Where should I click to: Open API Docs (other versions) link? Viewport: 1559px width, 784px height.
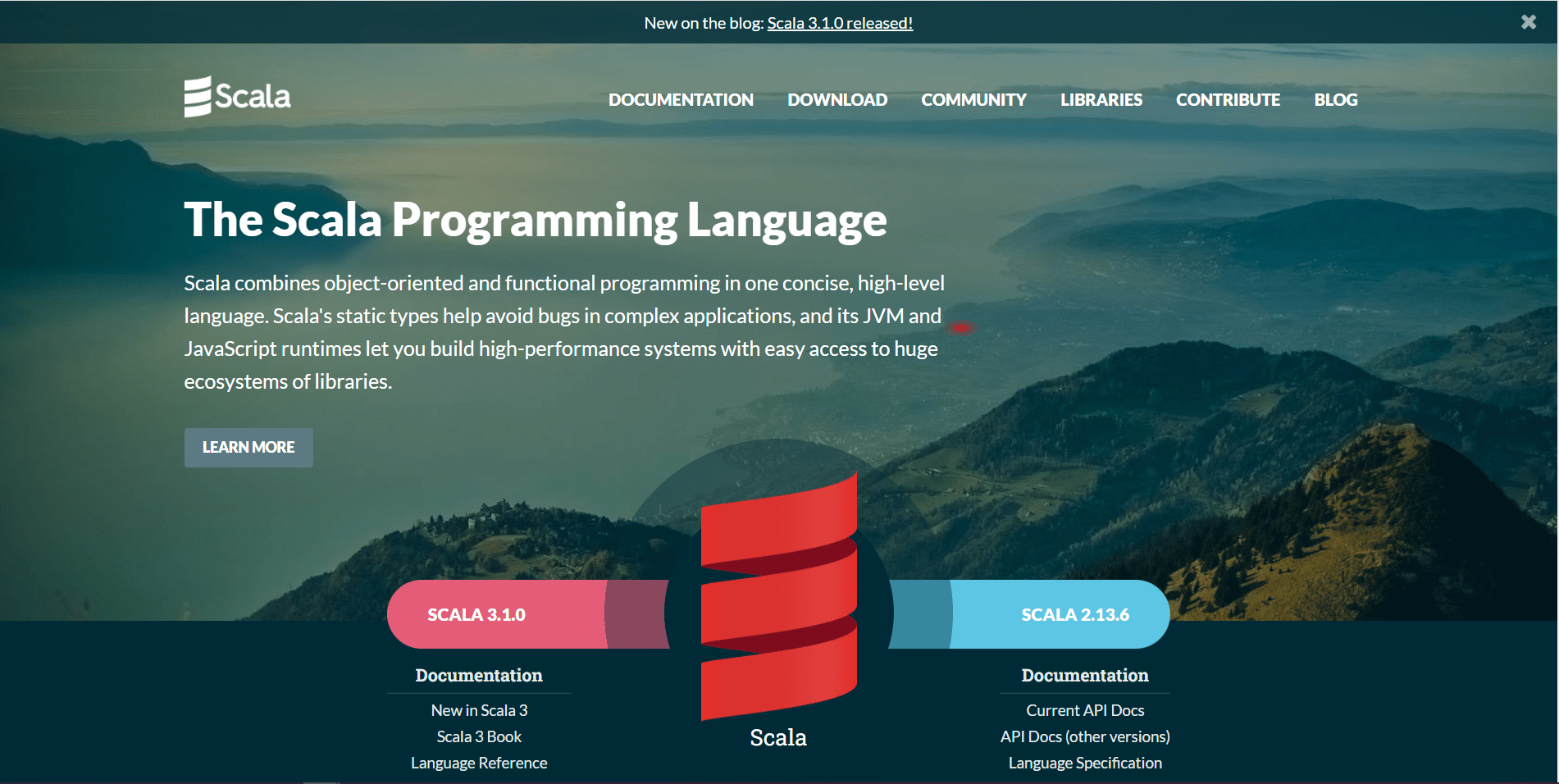pyautogui.click(x=1085, y=736)
